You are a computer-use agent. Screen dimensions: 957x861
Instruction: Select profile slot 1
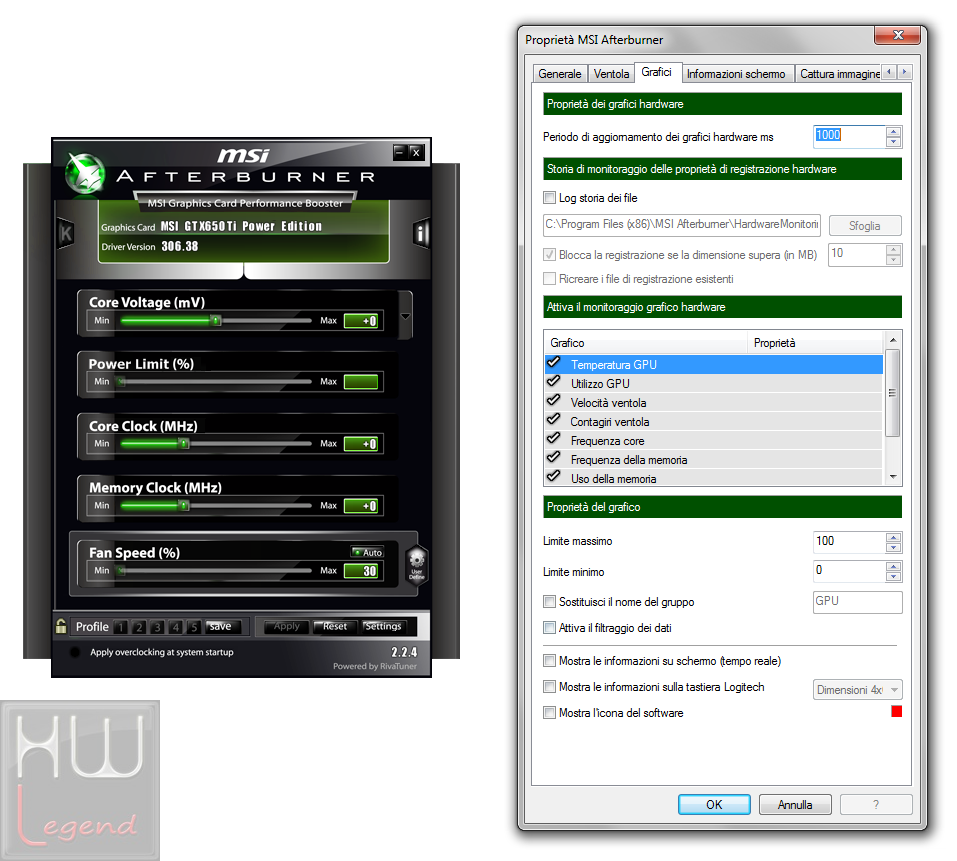[121, 627]
